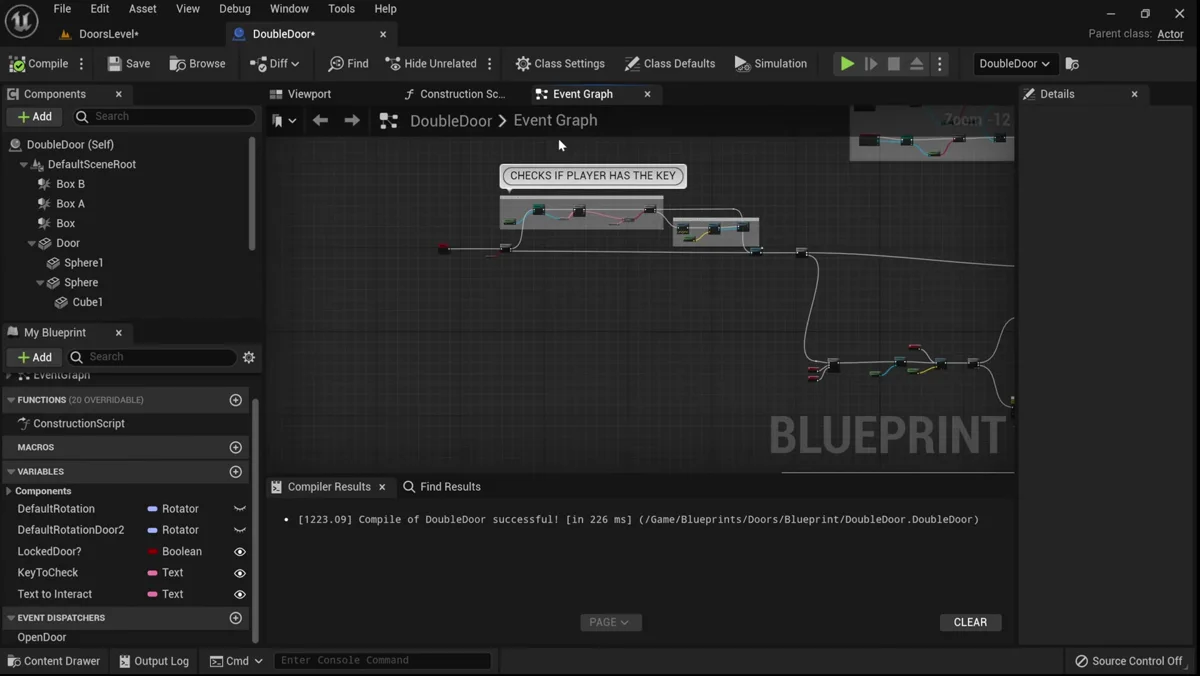The width and height of the screenshot is (1200, 676).
Task: Close the Components panel
Action: click(x=118, y=94)
